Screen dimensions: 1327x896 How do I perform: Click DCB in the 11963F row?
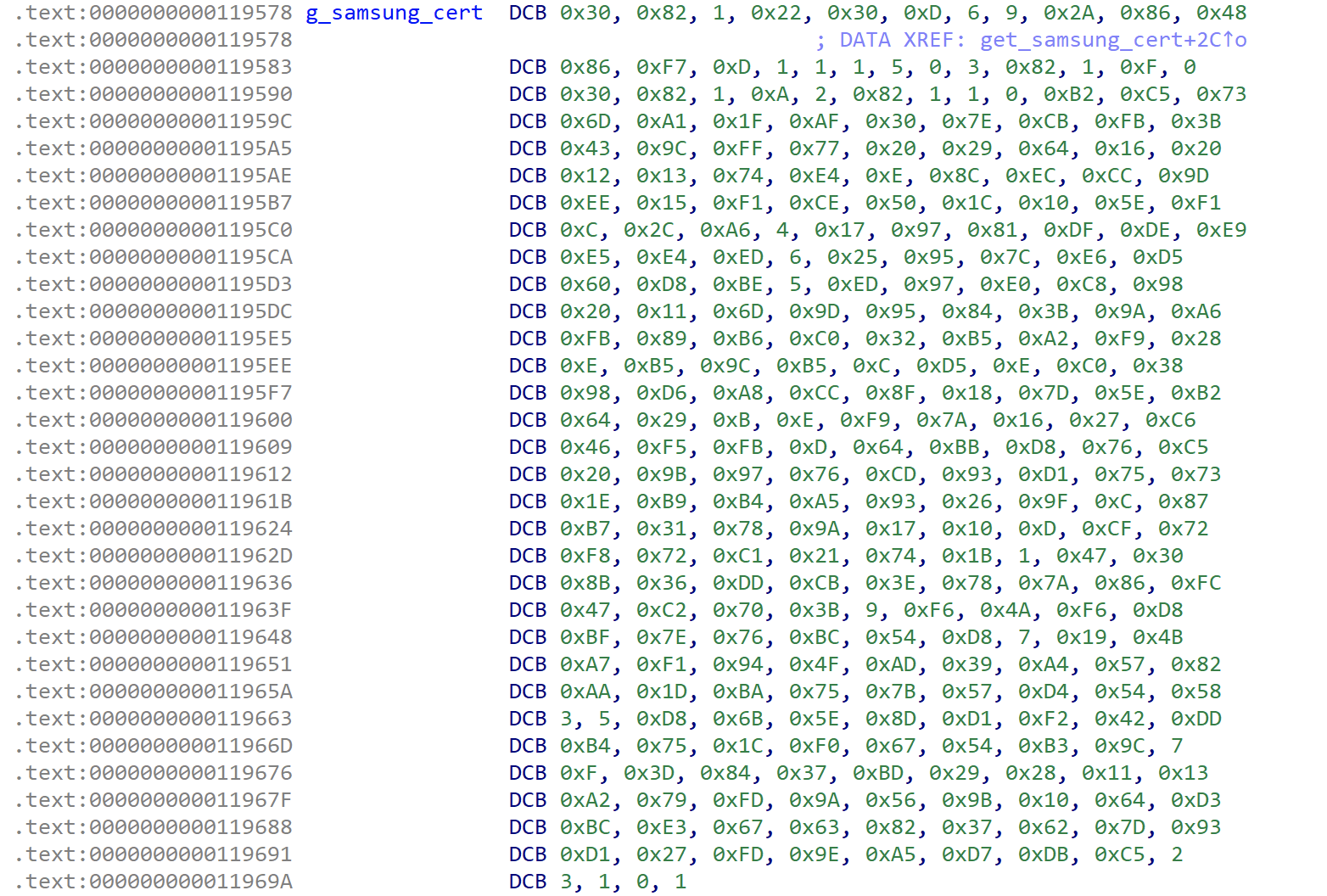click(528, 610)
